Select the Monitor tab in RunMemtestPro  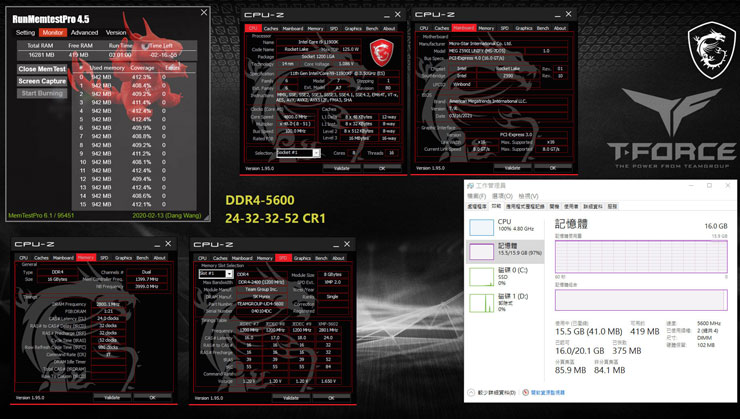[52, 33]
